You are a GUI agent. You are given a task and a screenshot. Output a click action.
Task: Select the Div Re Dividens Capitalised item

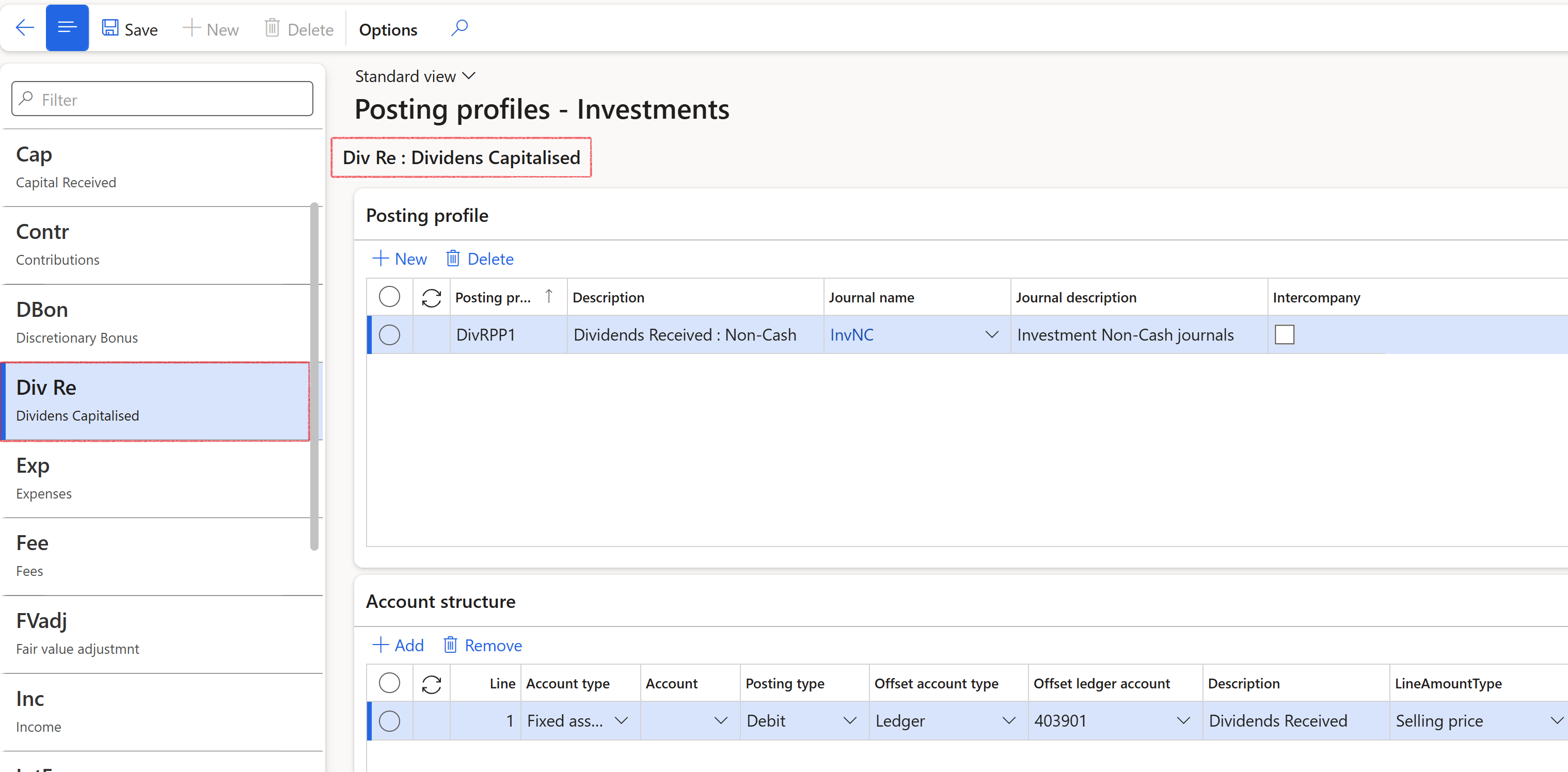156,401
